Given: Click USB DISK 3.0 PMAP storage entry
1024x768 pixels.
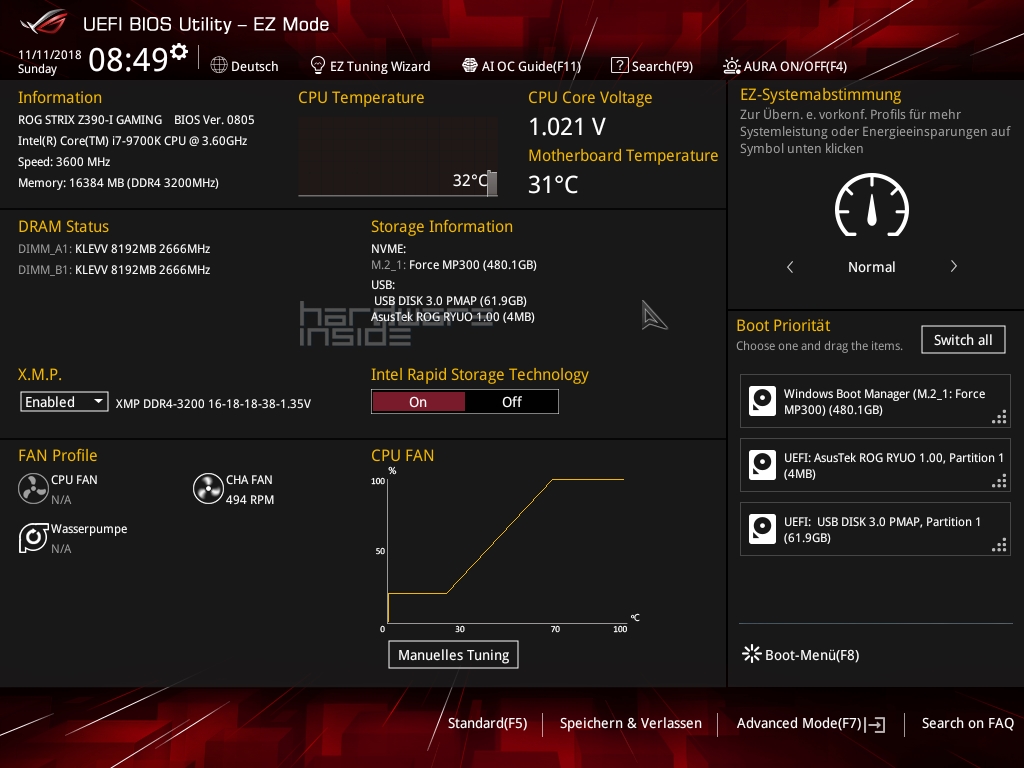Looking at the screenshot, I should pos(451,300).
